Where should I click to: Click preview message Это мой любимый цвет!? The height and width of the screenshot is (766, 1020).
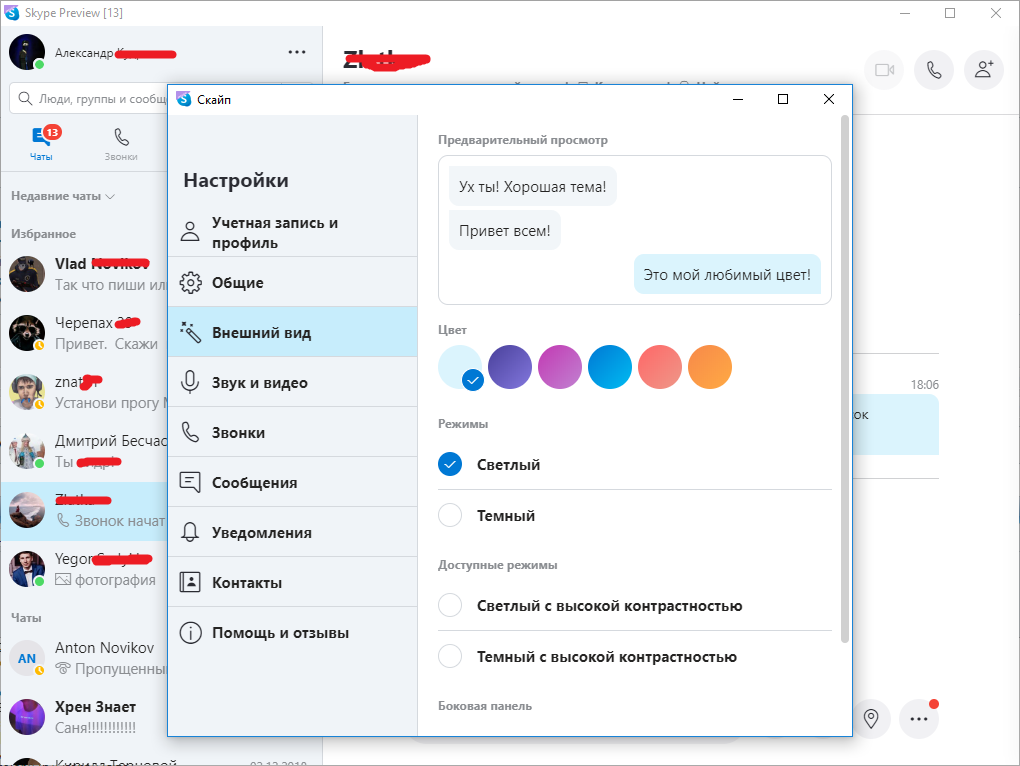coord(727,274)
